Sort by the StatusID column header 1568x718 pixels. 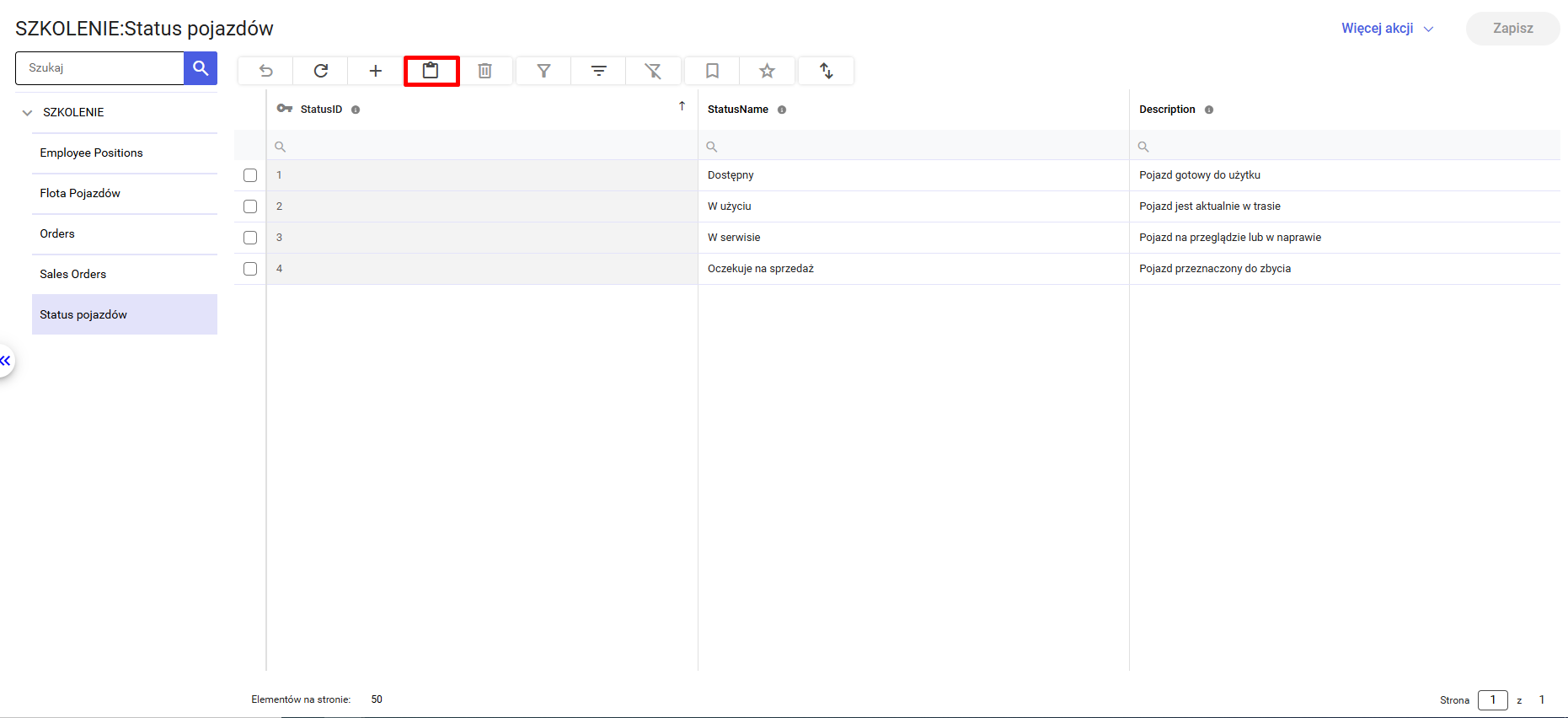[321, 110]
